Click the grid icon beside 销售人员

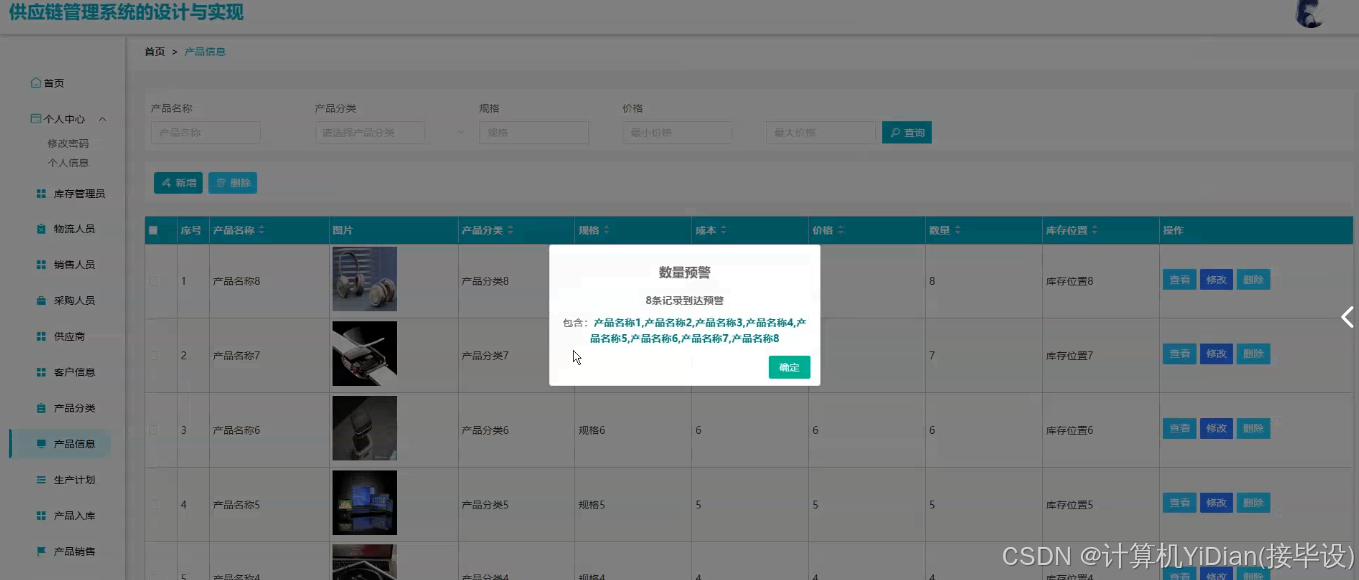(x=41, y=265)
